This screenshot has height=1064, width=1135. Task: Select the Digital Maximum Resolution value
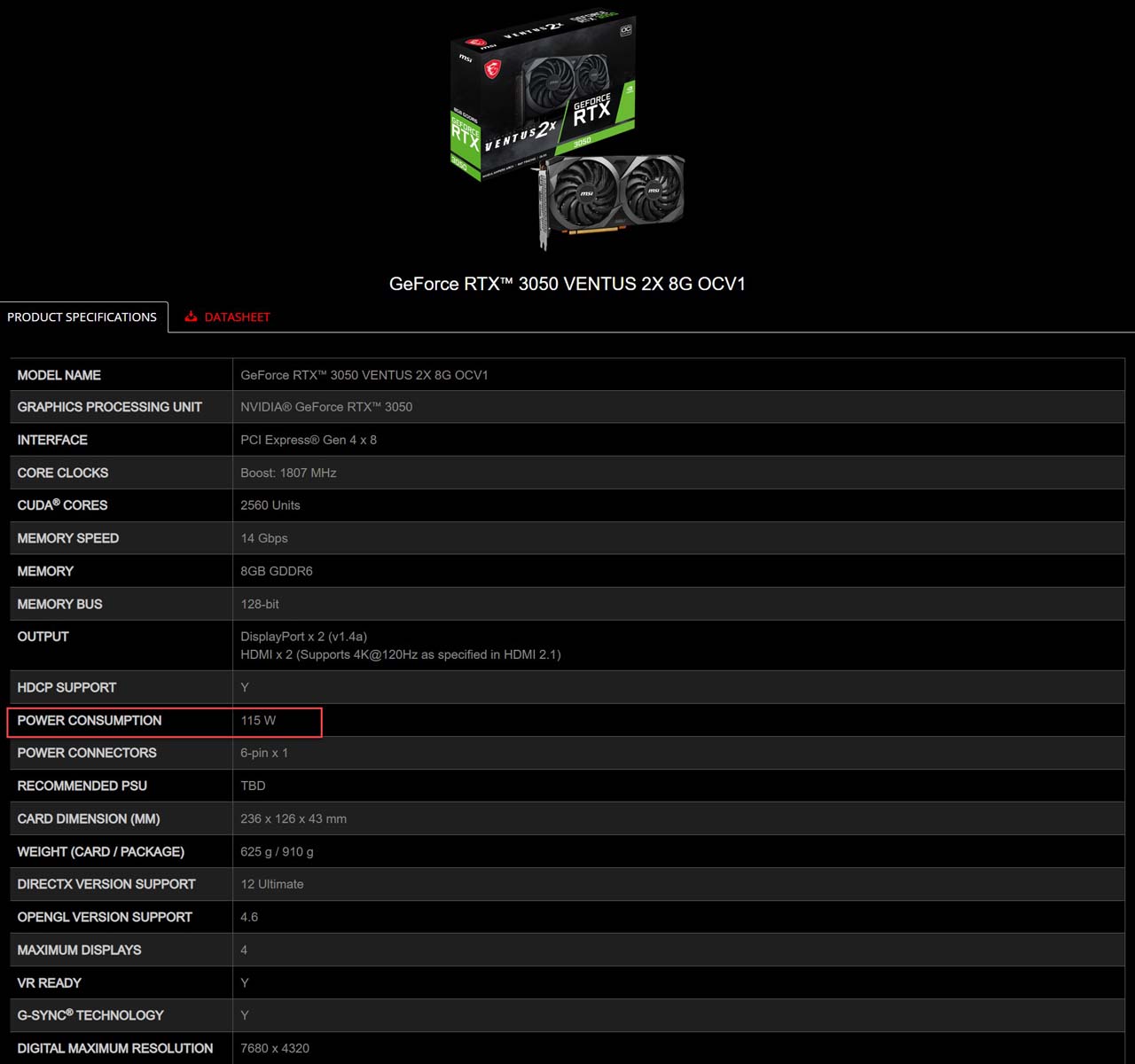coord(274,1048)
